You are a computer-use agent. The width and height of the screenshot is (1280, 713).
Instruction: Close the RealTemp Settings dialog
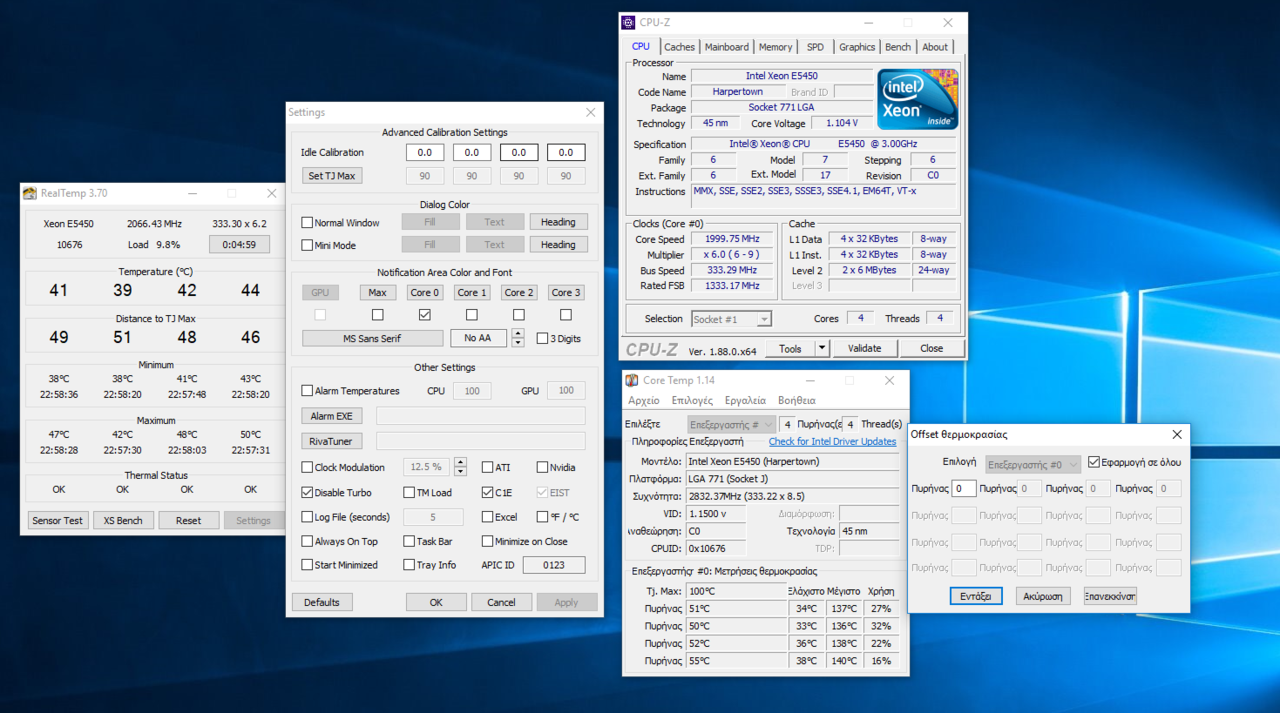[590, 113]
